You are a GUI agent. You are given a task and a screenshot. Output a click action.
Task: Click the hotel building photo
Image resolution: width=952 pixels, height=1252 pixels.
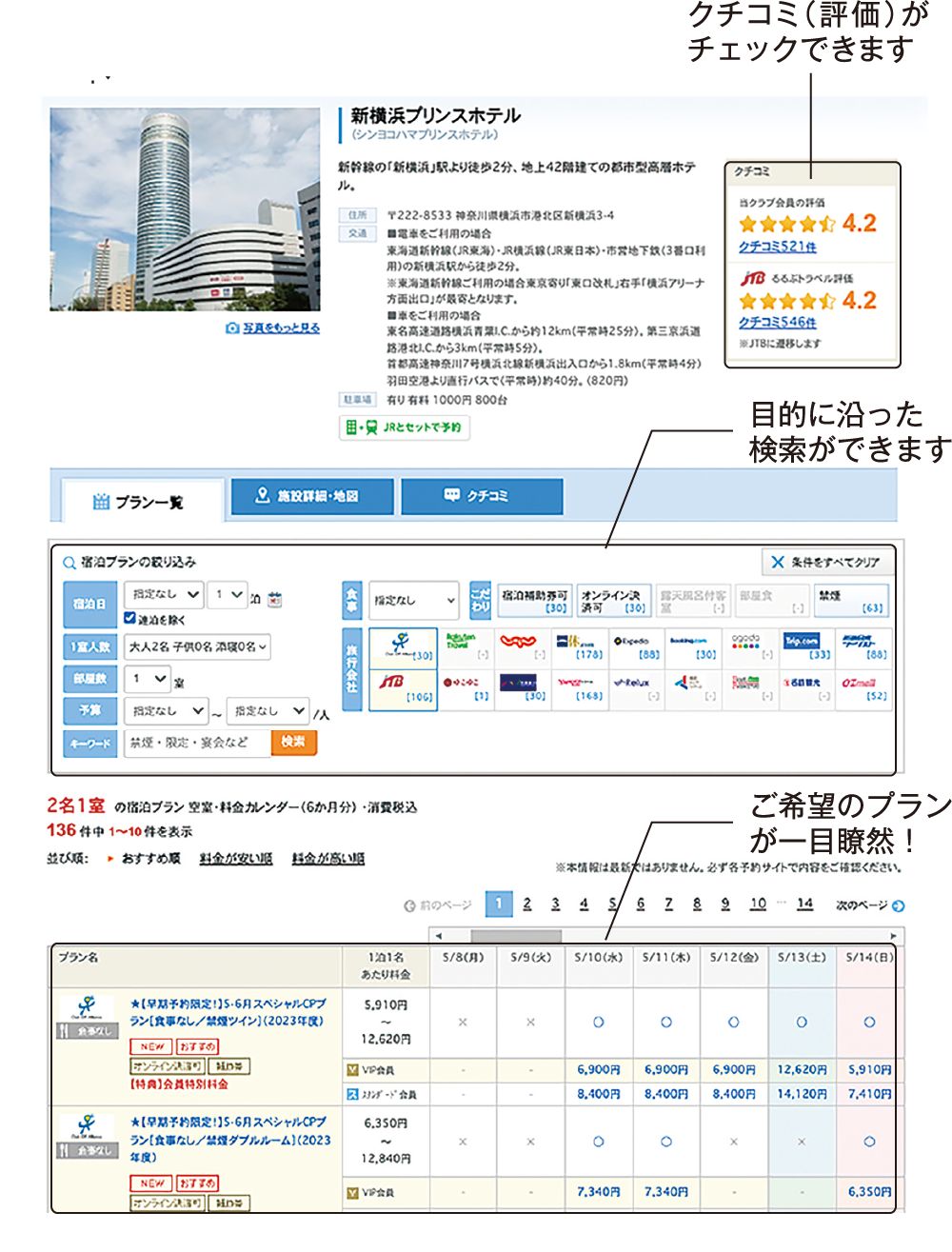(186, 209)
